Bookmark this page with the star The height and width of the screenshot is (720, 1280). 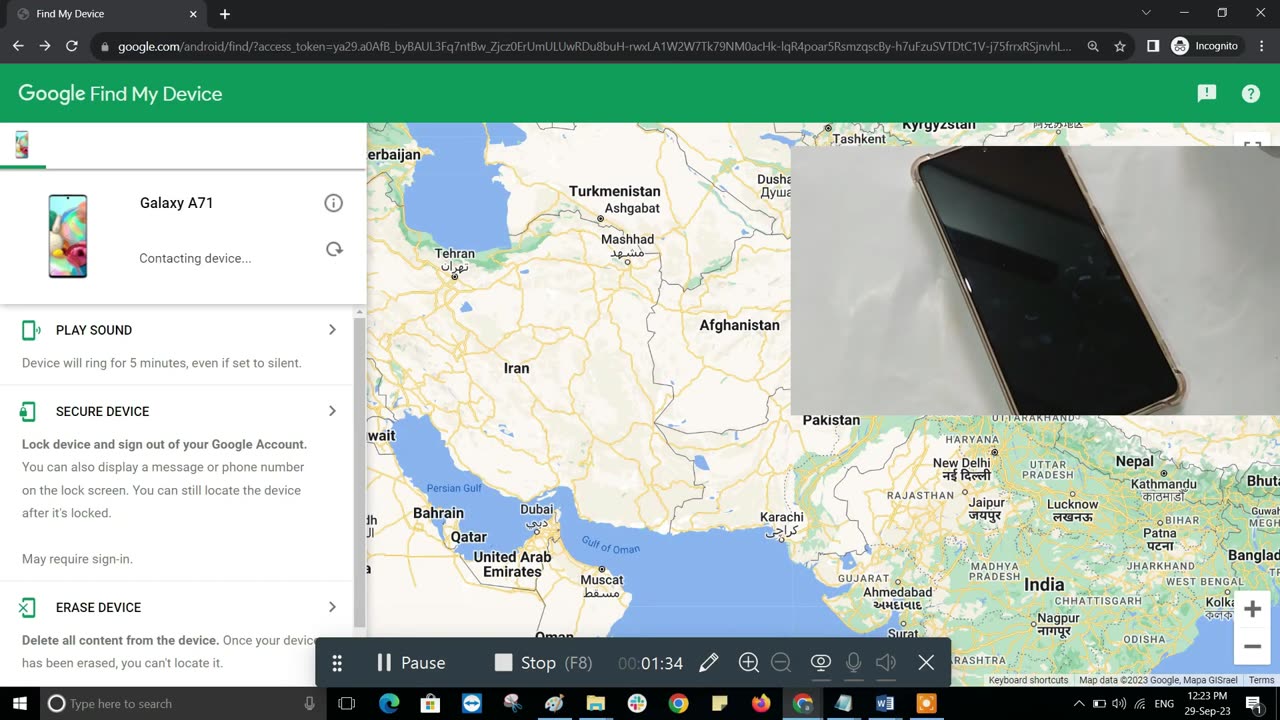click(x=1120, y=46)
